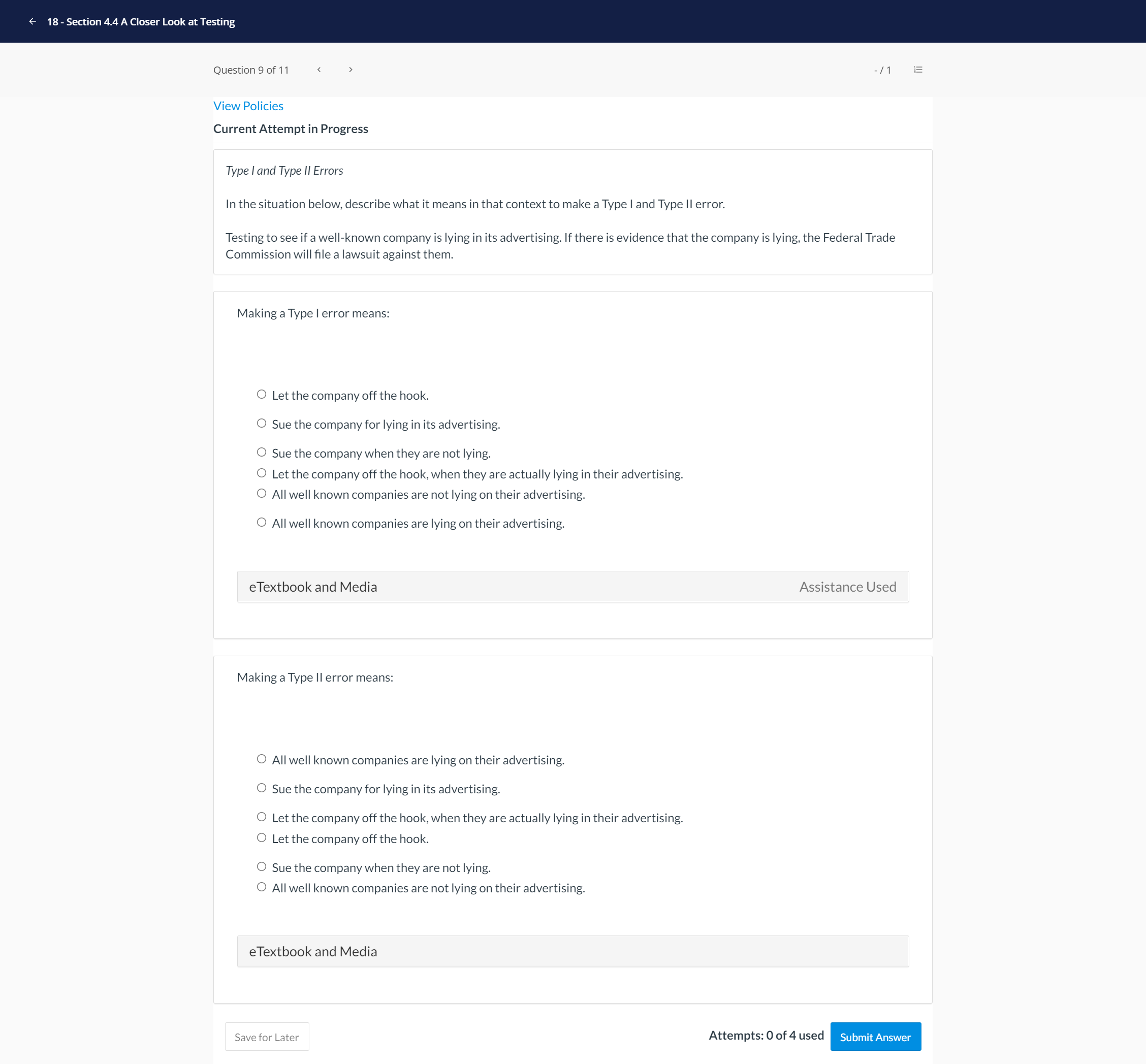Select Type I 'Sue the company when they are not lying.'
Screen dimensions: 1146x1064
[262, 452]
